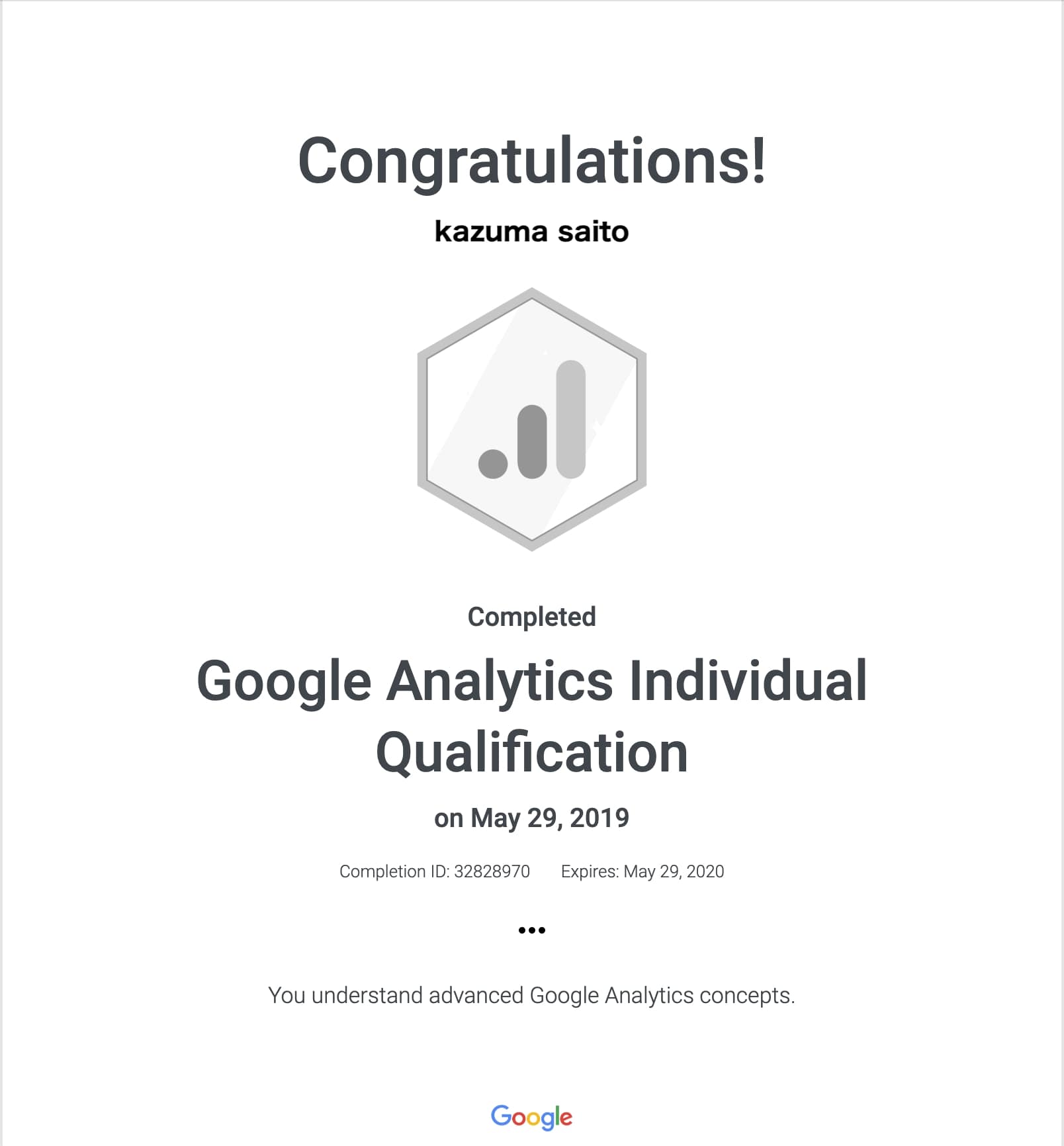Click the word Individual in the title
Viewport: 1064px width, 1146px height.
(x=748, y=680)
